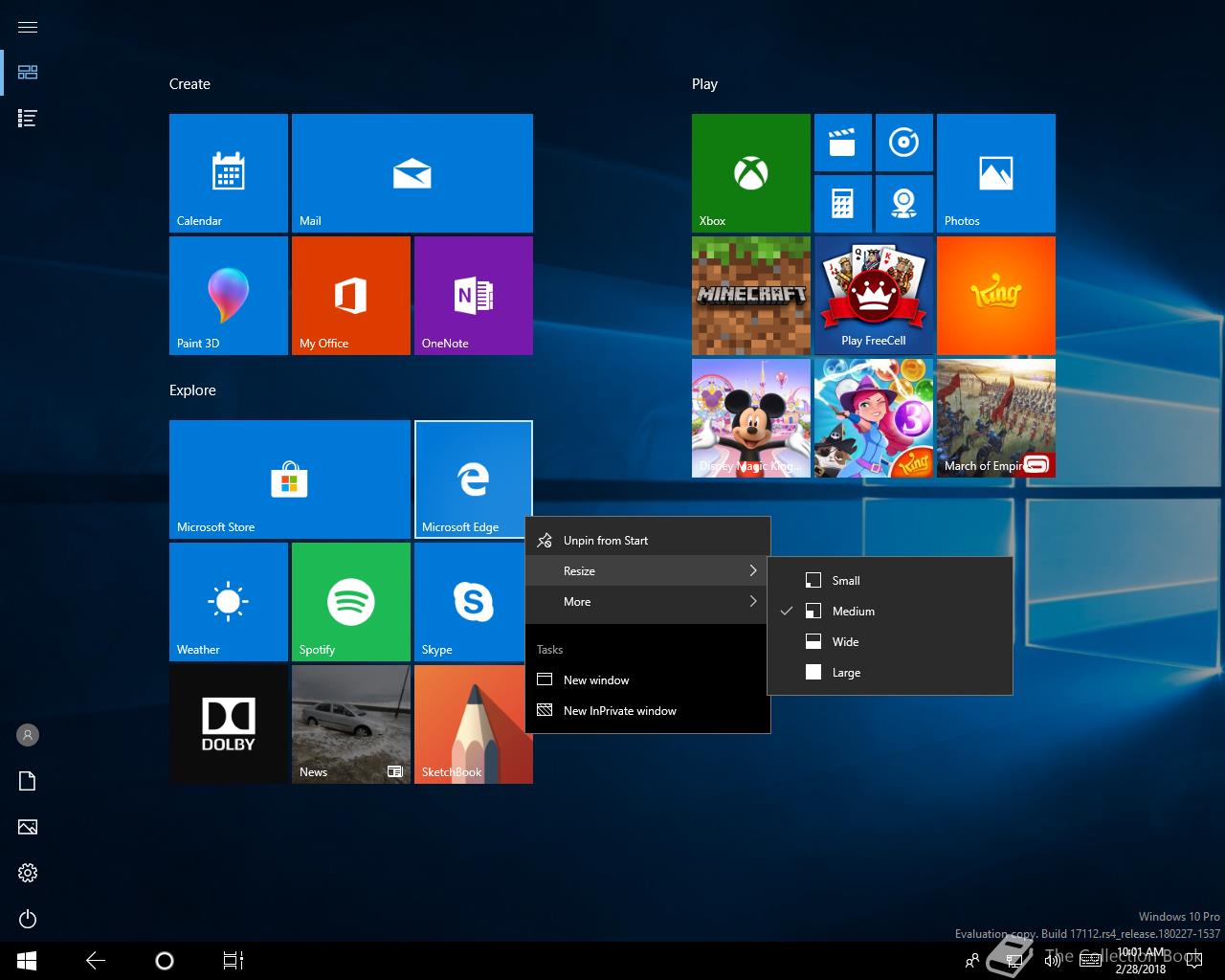Launch the Minecraft tile

[x=751, y=296]
